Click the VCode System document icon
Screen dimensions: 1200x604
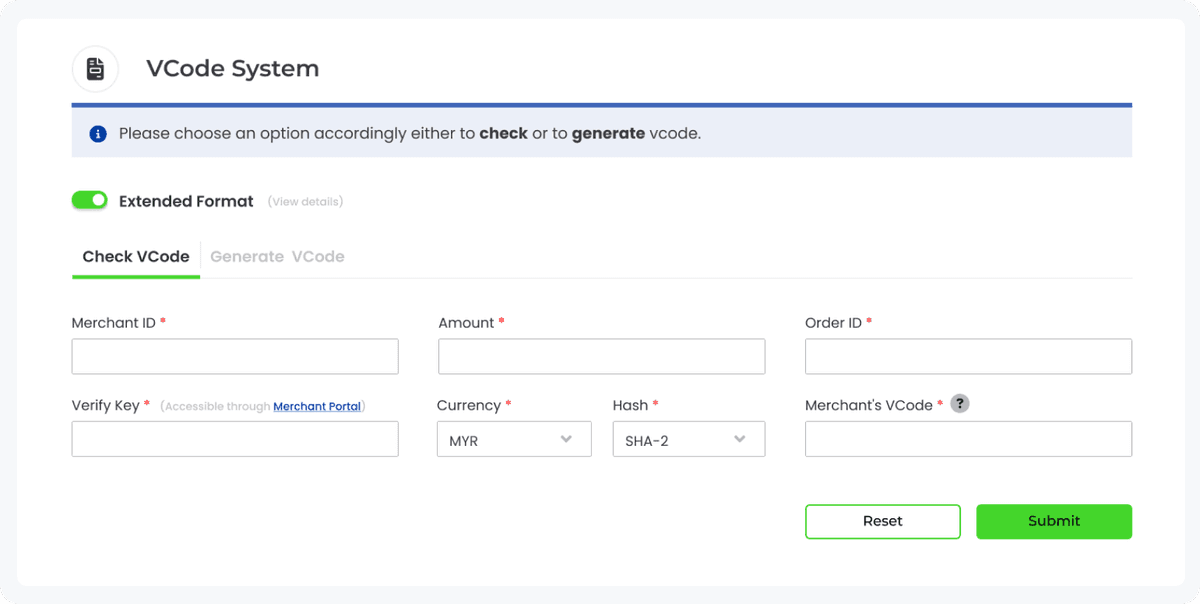click(95, 68)
